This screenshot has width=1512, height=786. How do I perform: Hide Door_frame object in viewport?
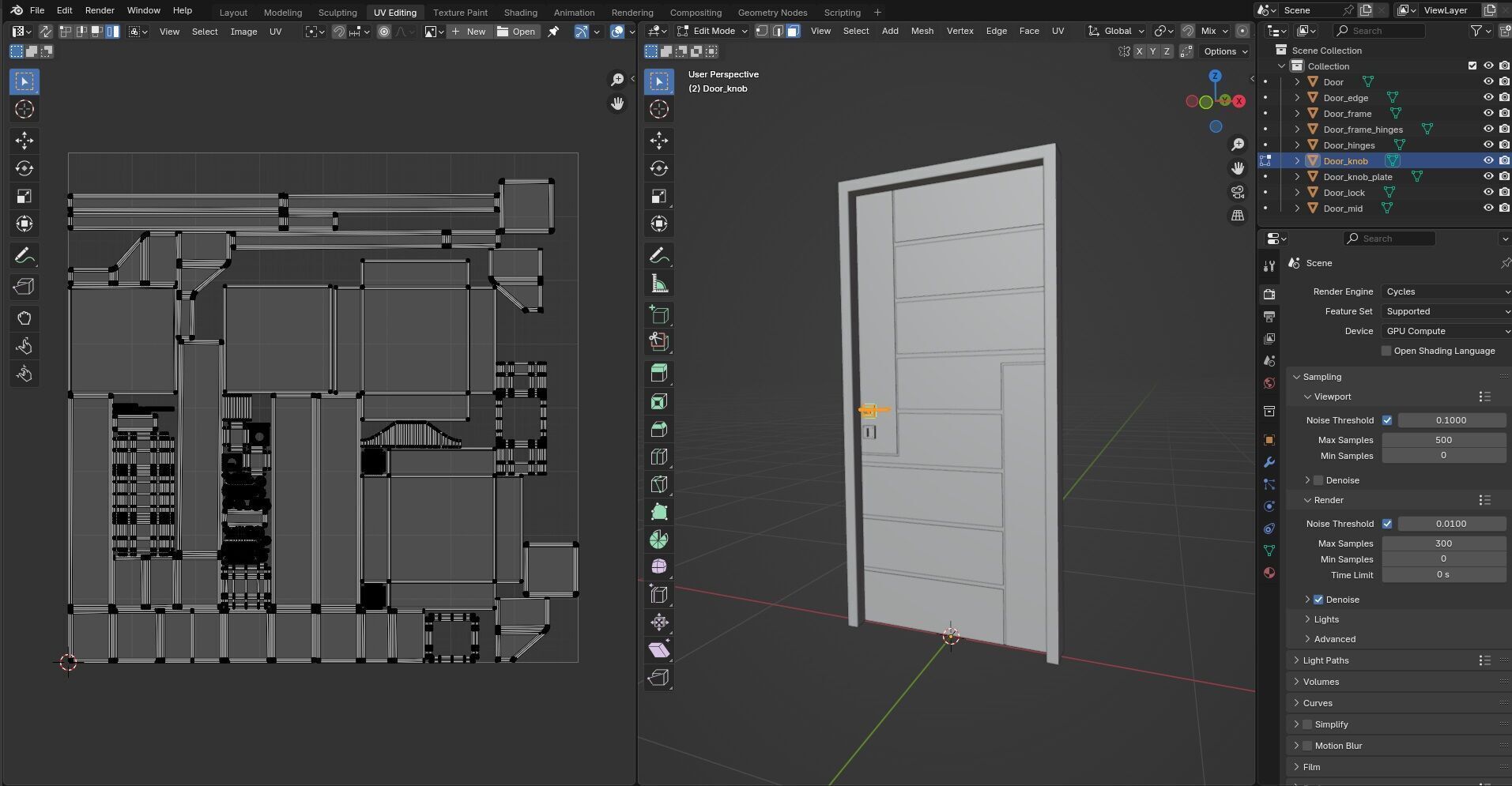coord(1488,114)
